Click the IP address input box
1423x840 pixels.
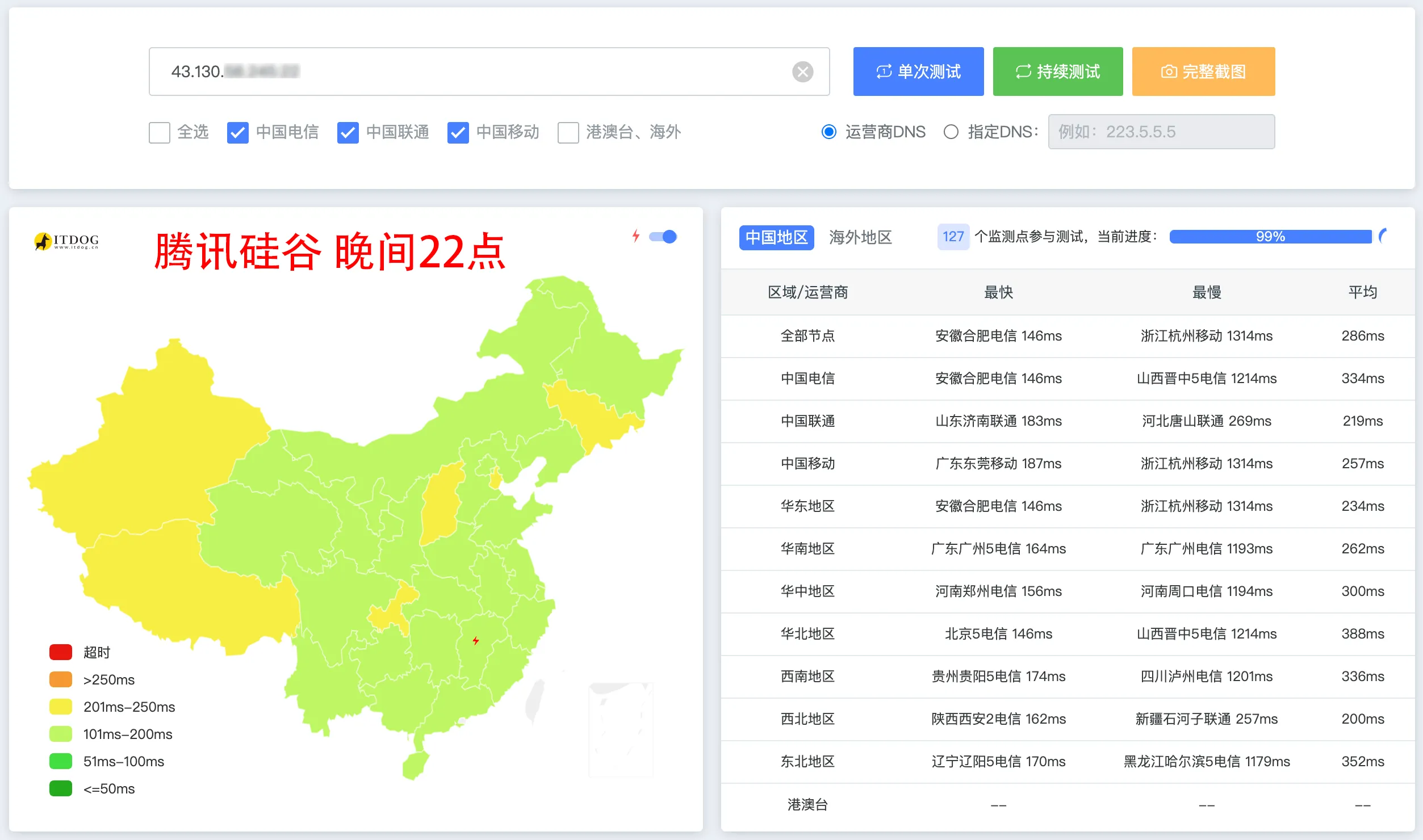click(x=489, y=72)
